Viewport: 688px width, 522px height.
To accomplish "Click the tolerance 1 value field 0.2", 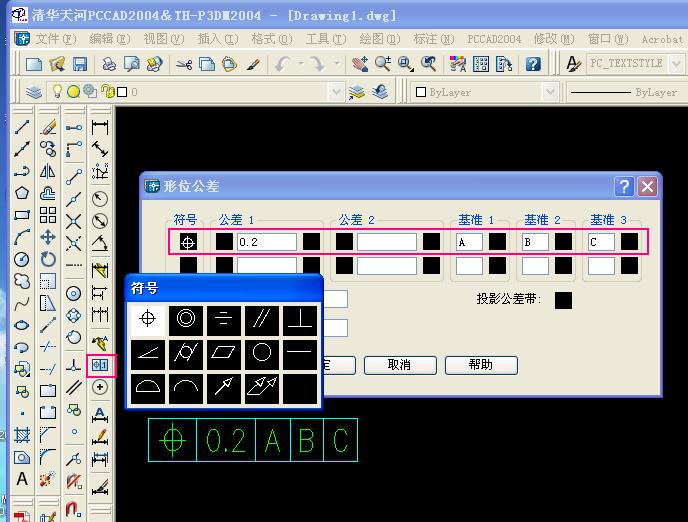I will point(267,242).
